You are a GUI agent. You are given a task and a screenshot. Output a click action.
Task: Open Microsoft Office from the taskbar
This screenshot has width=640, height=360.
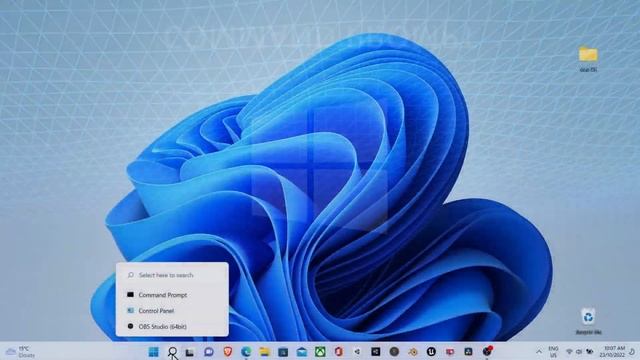[x=338, y=352]
